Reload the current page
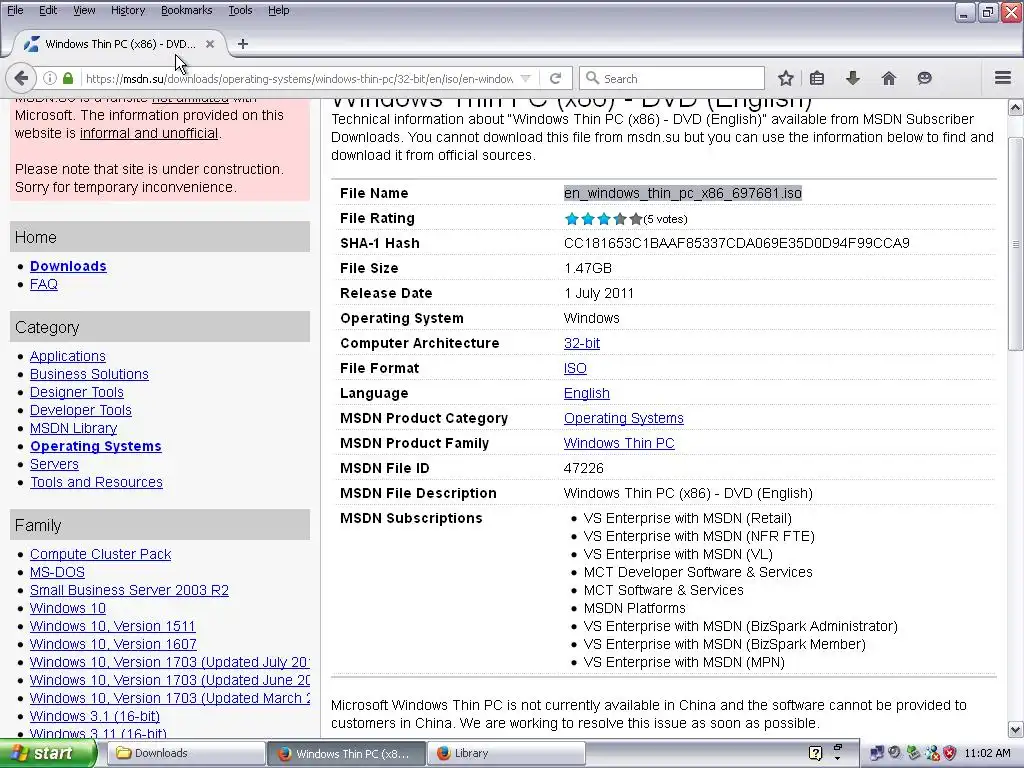 click(556, 78)
